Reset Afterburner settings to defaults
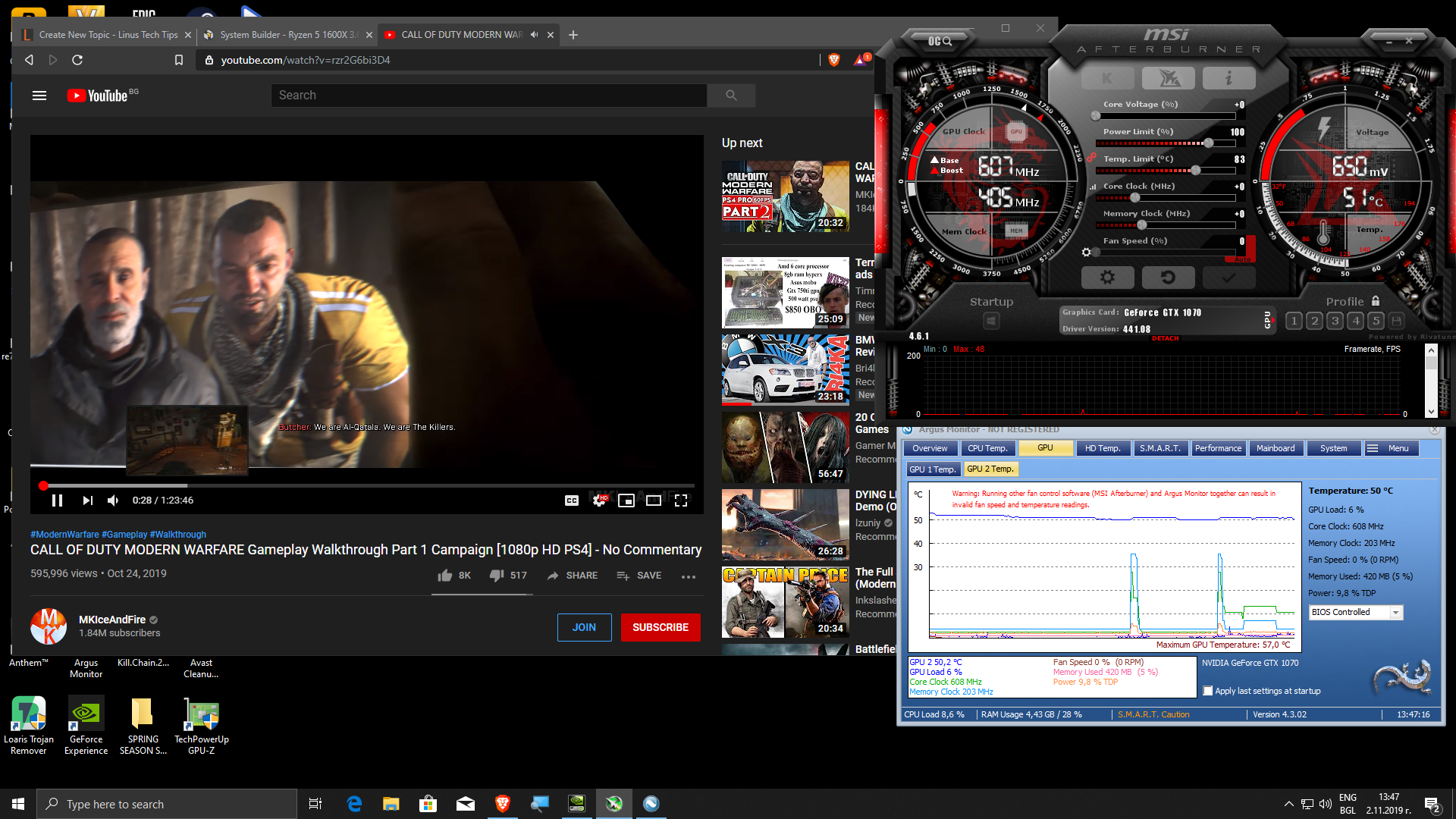1456x819 pixels. click(1168, 278)
